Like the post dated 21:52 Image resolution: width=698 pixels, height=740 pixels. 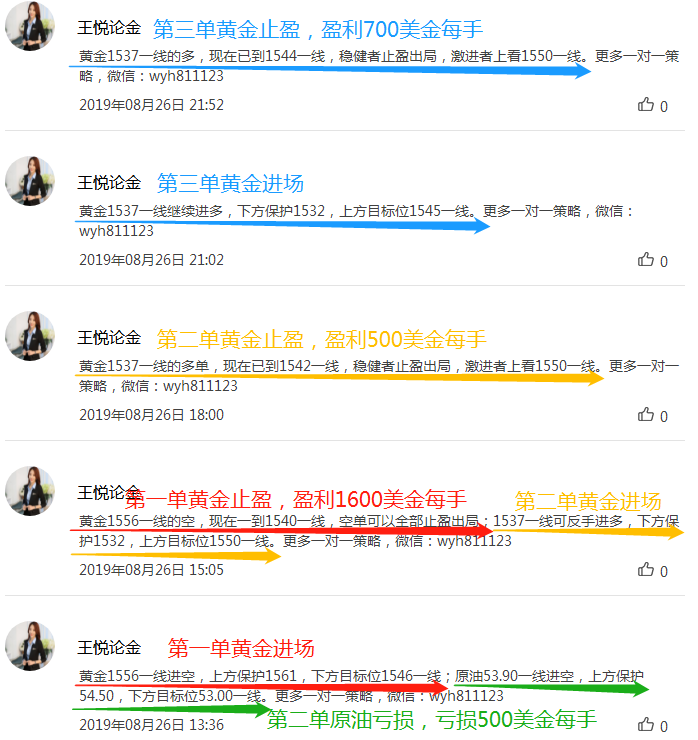tap(646, 104)
